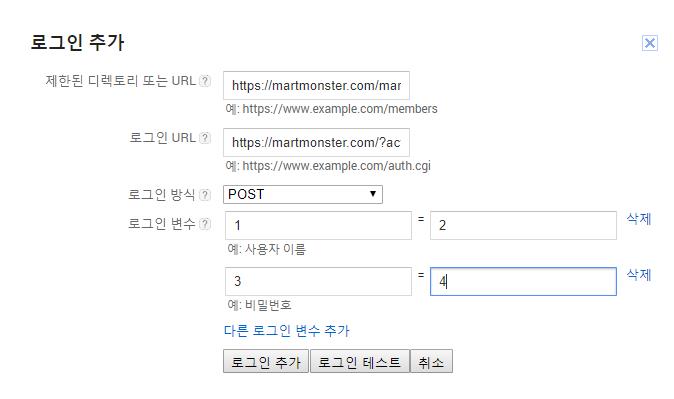Click the 로그인 추가 dialog title

click(77, 43)
